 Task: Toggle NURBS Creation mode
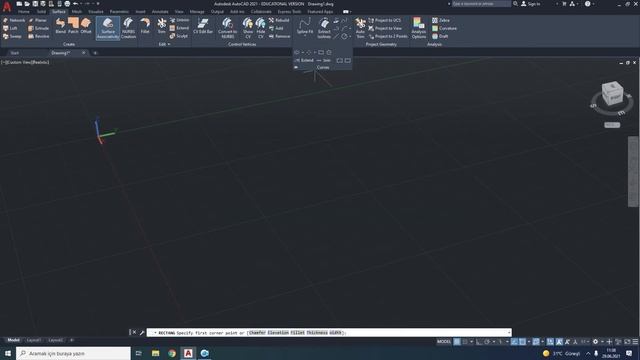coord(128,28)
